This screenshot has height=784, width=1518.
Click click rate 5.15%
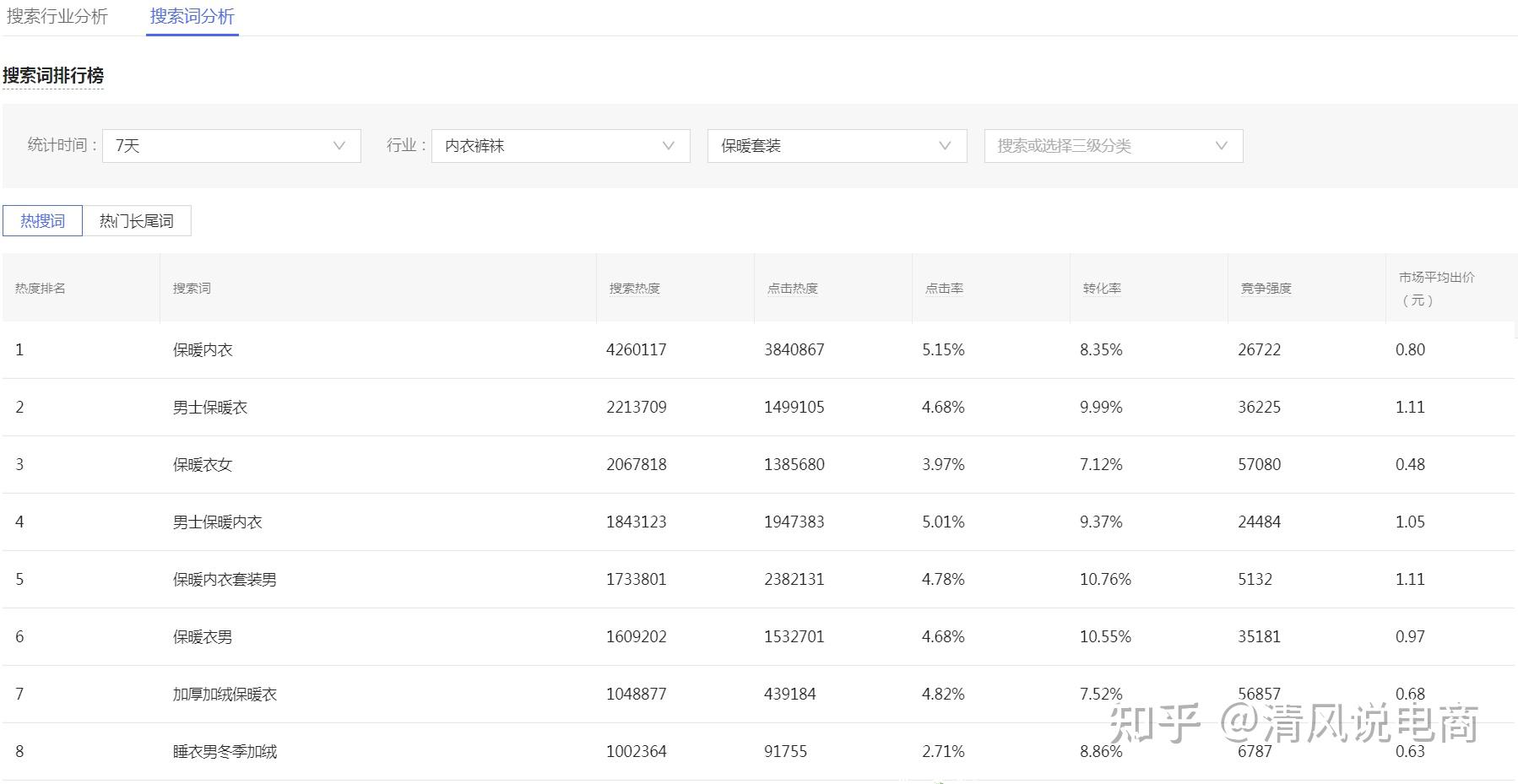(x=943, y=350)
